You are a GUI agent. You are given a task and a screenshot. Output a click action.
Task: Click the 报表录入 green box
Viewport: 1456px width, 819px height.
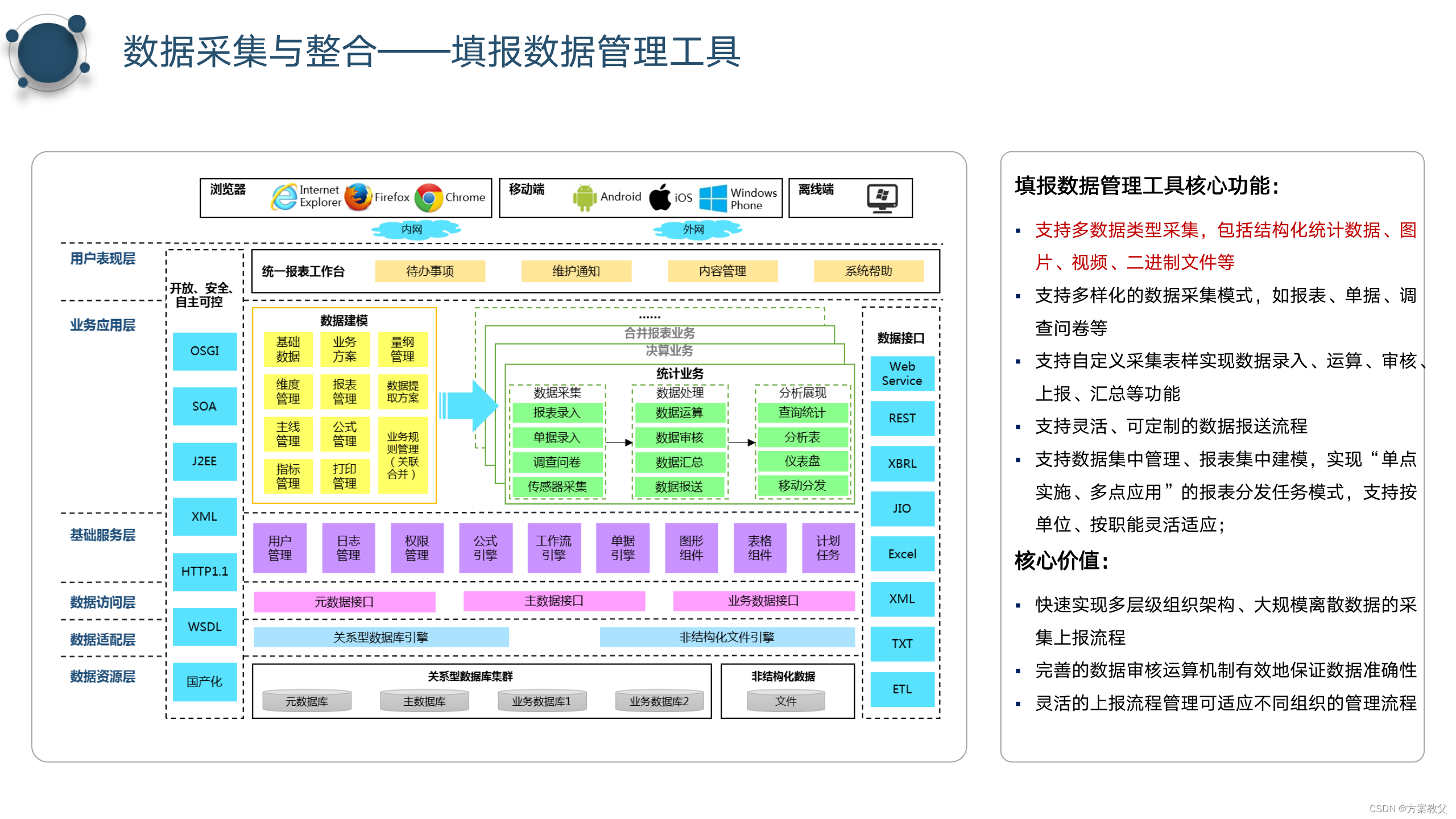click(557, 413)
